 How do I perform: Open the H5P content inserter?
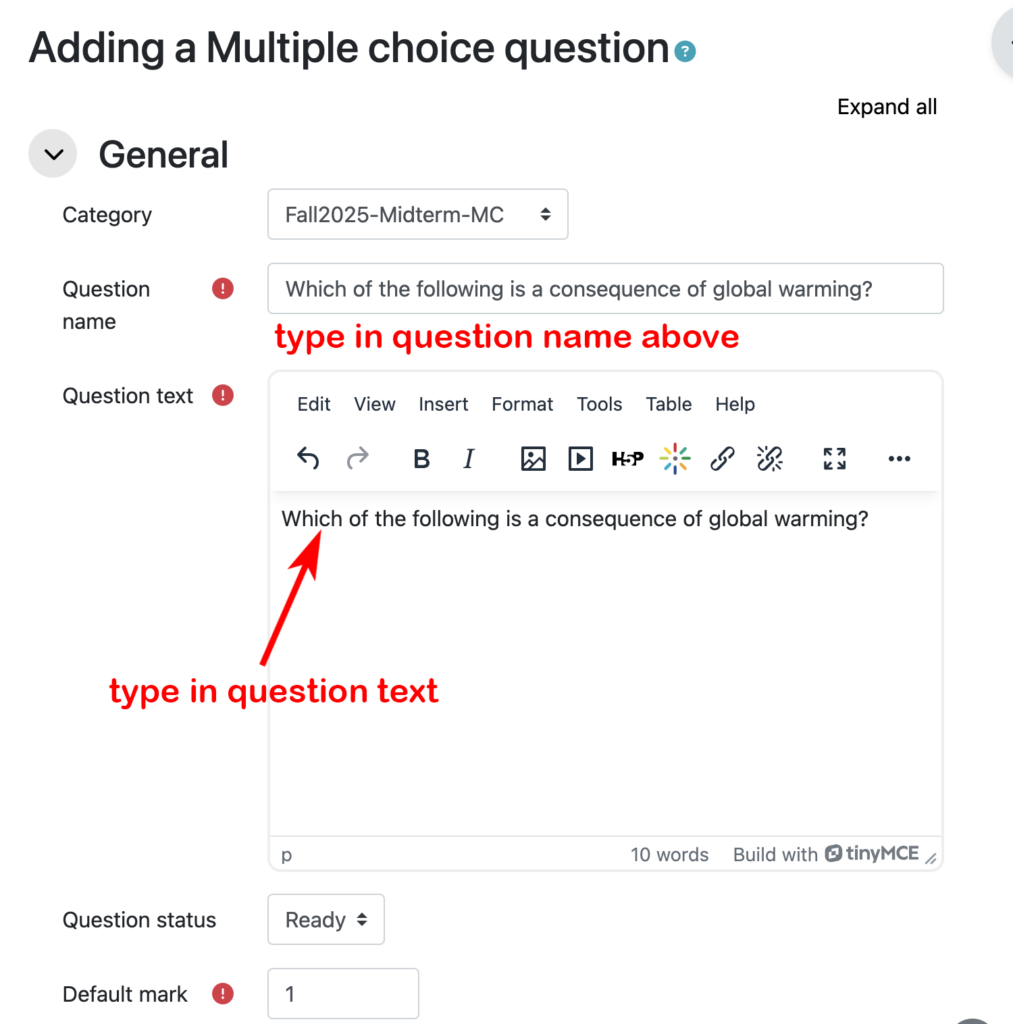pyautogui.click(x=627, y=459)
